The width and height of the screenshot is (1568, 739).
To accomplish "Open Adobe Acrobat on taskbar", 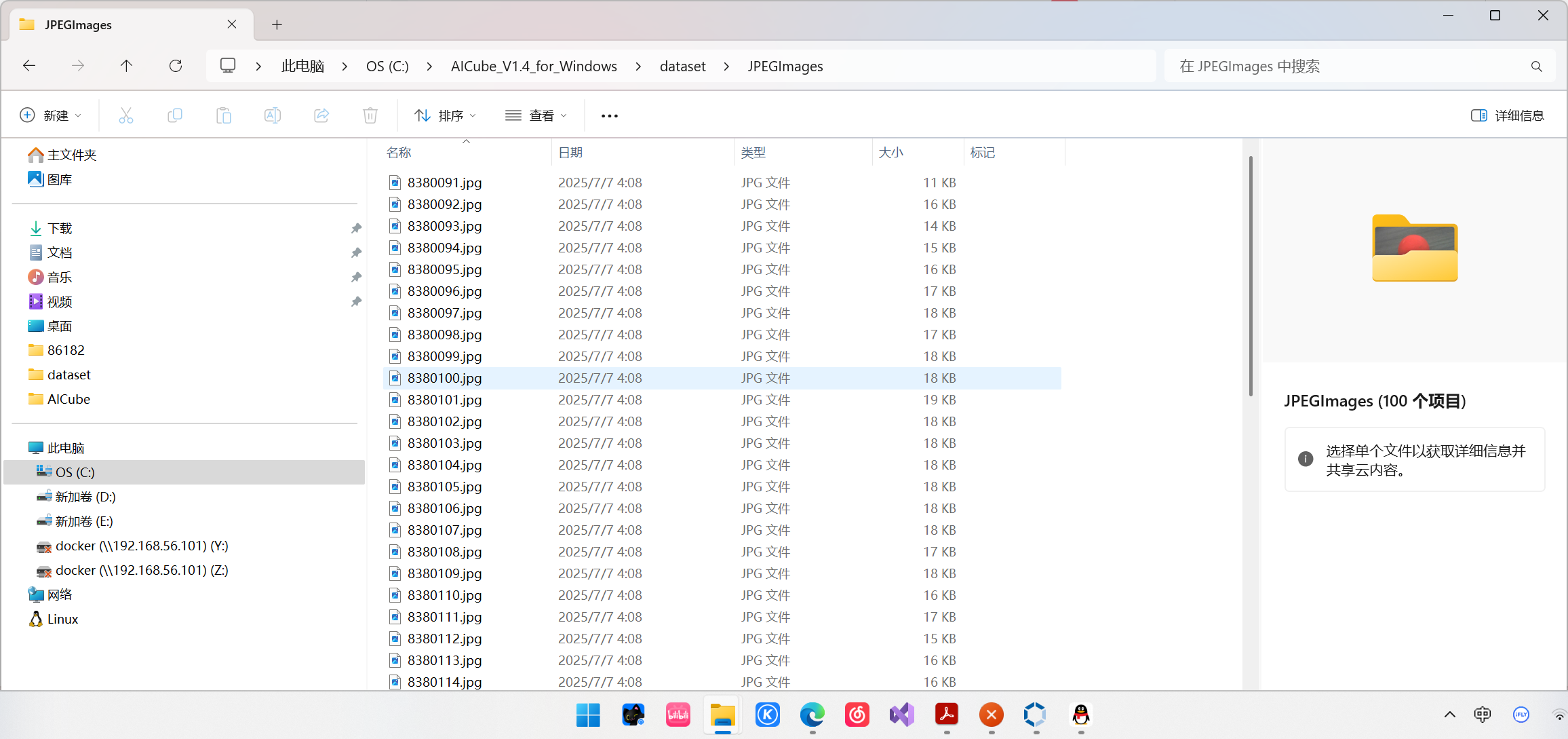I will 947,715.
